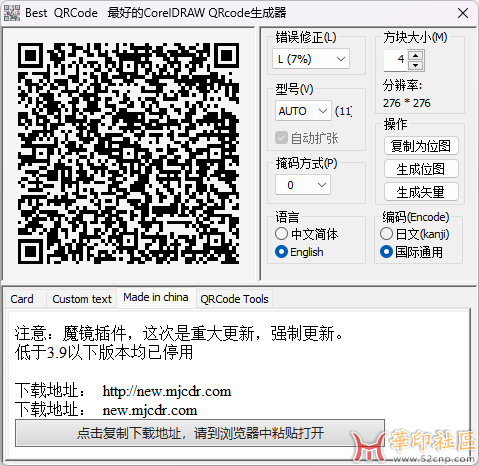479x466 pixels.
Task: Click the 点击复制下载地址 copy button
Action: [200, 433]
